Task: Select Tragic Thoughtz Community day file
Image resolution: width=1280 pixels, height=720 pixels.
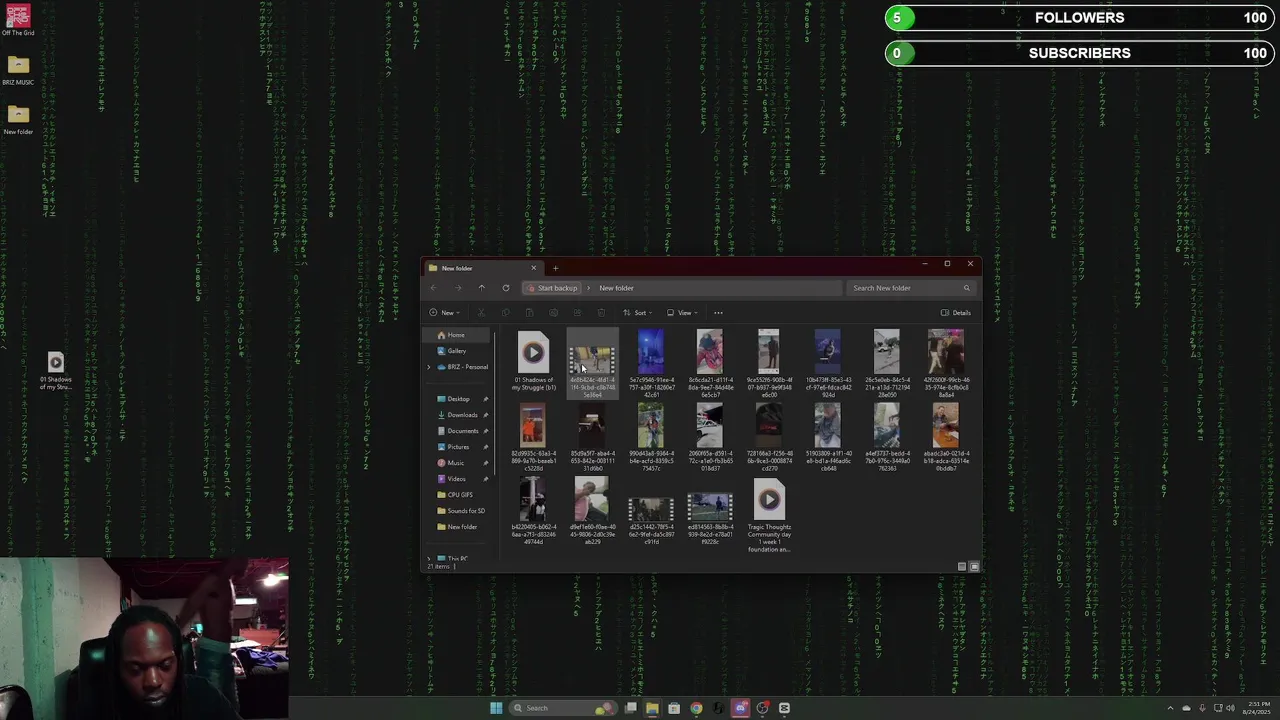Action: point(769,517)
